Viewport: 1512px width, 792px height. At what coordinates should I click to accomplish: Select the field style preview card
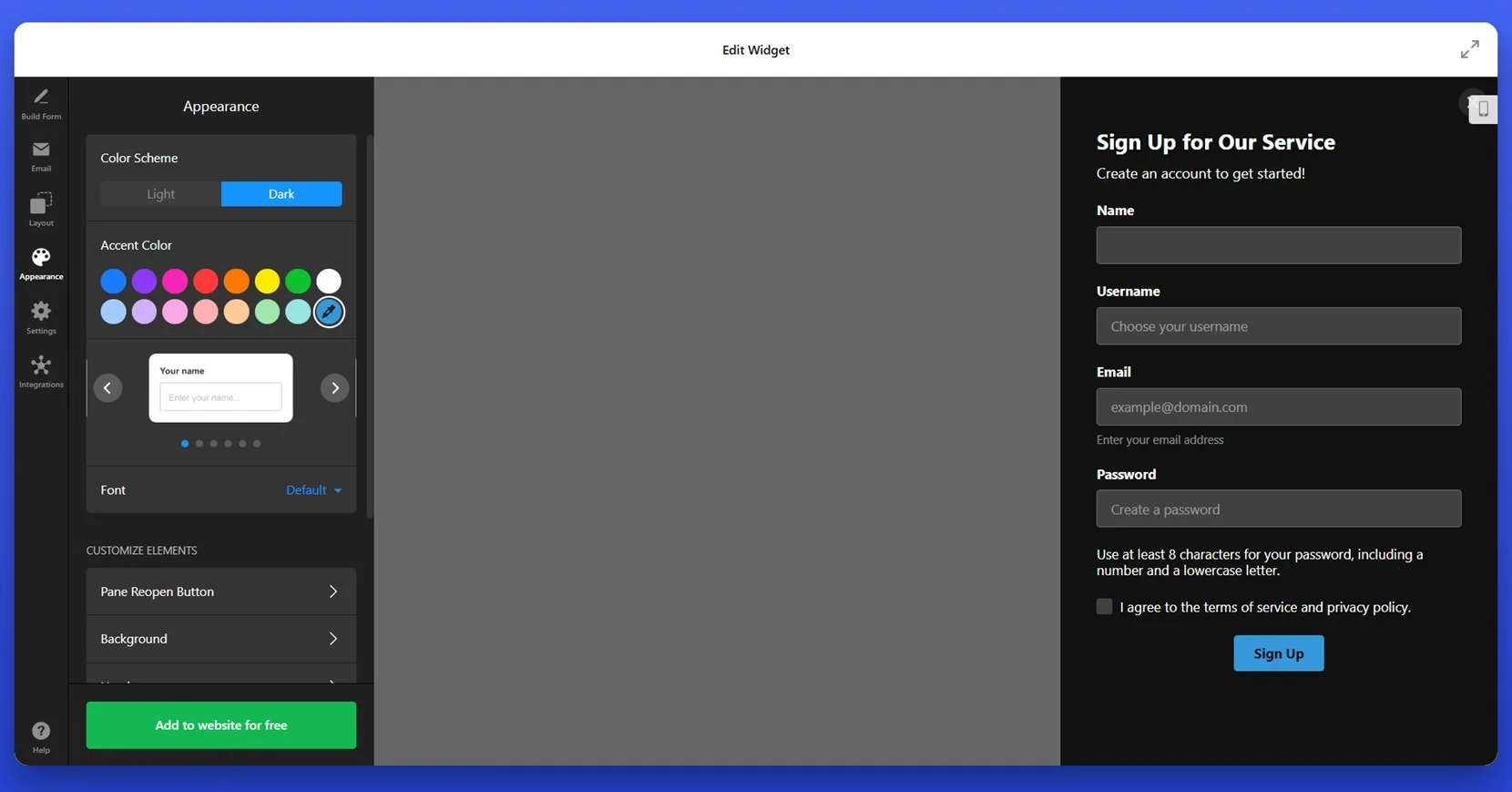tap(220, 388)
